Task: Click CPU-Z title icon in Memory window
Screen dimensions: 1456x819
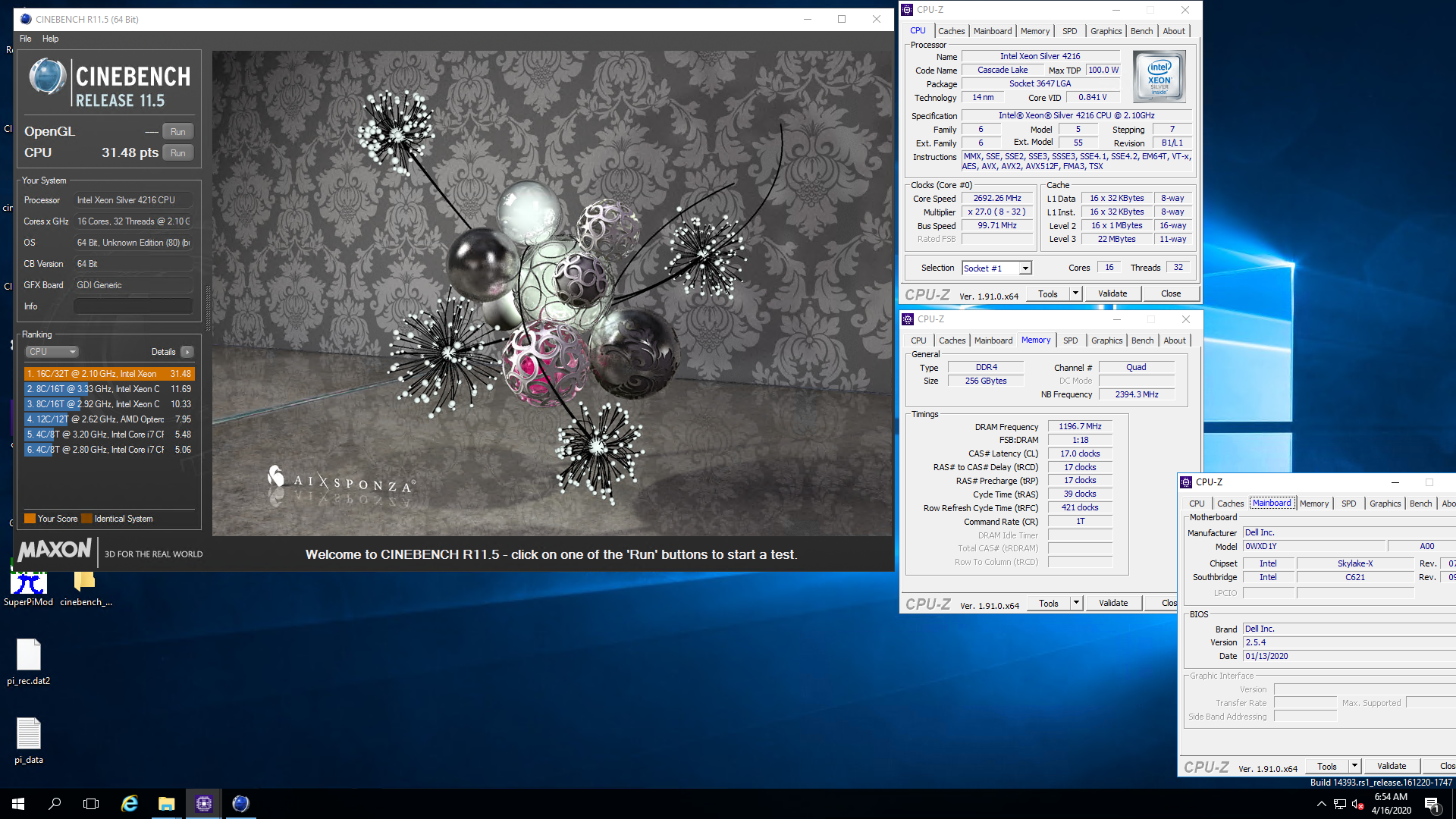Action: pyautogui.click(x=908, y=319)
